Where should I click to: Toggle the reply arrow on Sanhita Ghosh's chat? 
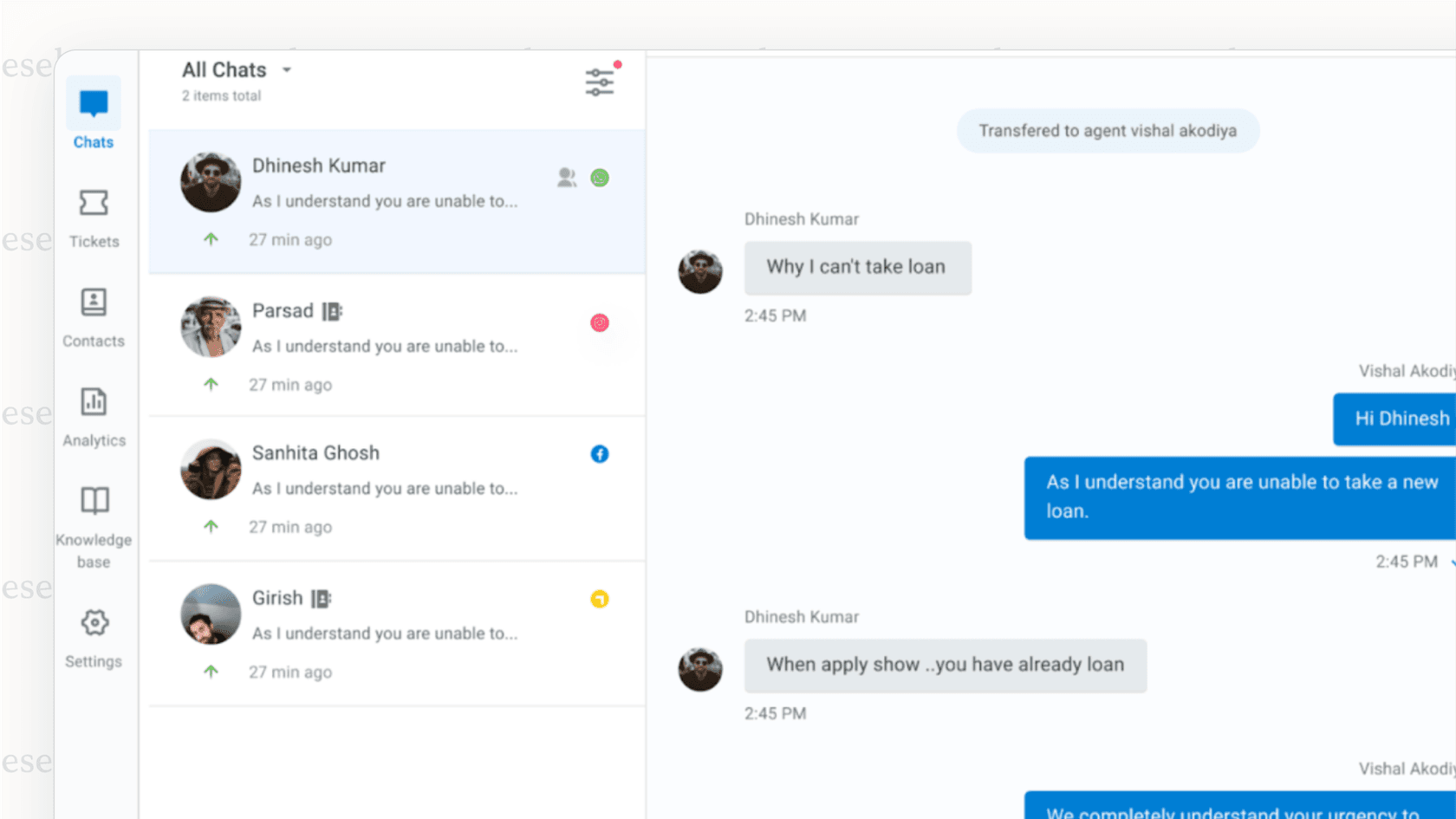click(211, 526)
